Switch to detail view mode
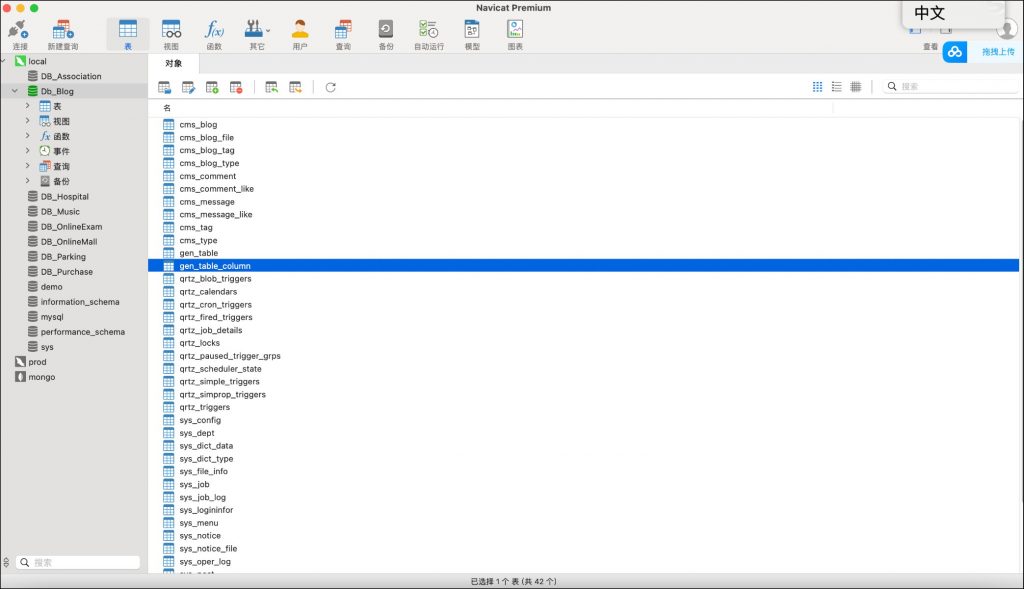 point(856,87)
